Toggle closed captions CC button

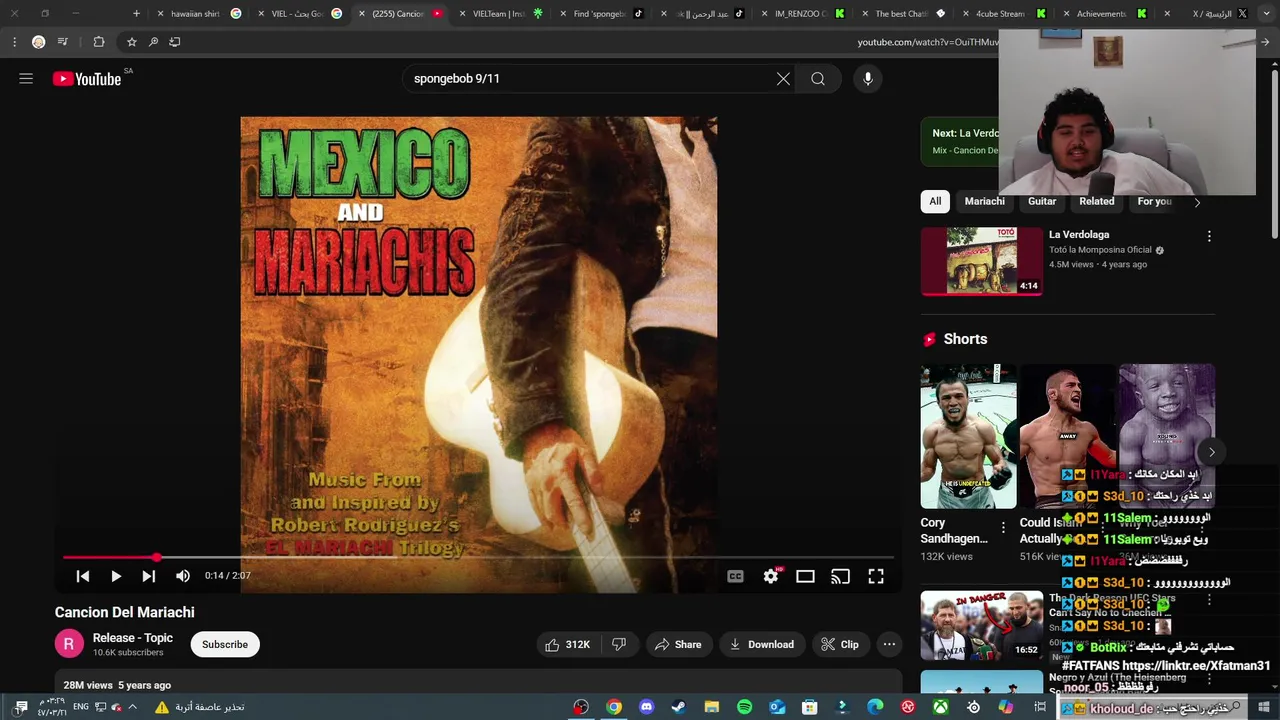(x=735, y=576)
